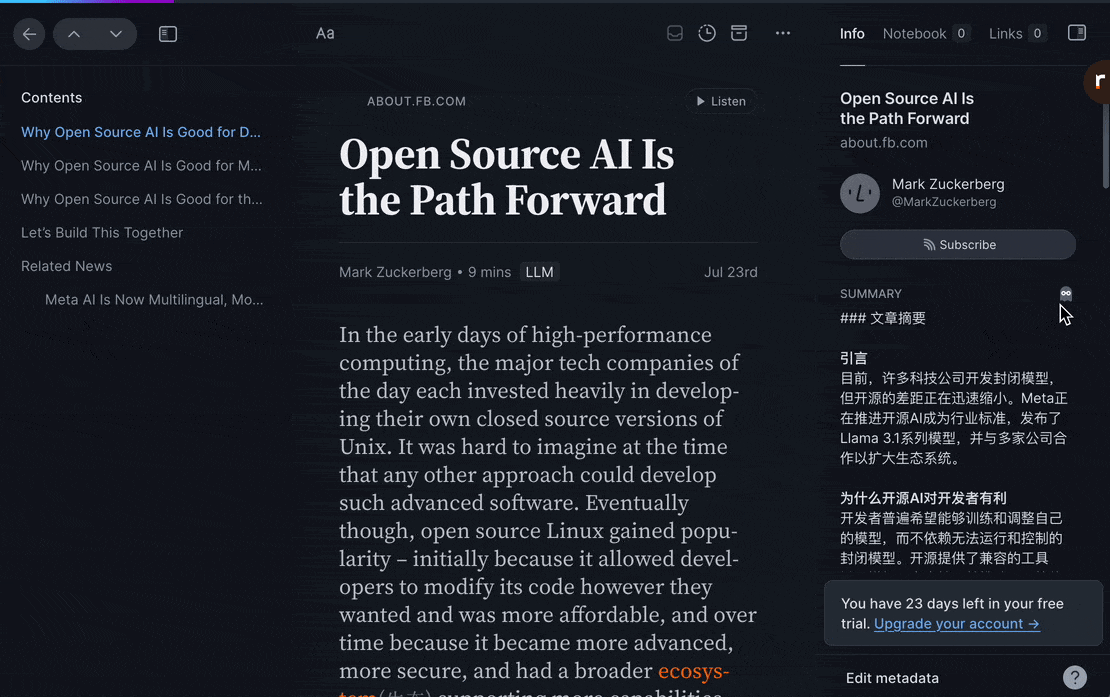Viewport: 1110px width, 697px height.
Task: Go to the next document
Action: [116, 34]
